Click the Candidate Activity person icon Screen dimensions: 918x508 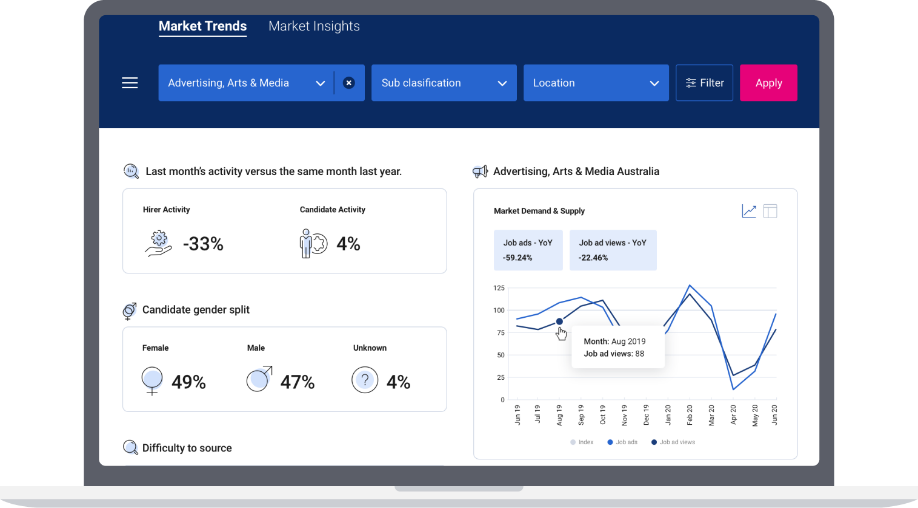pos(313,243)
